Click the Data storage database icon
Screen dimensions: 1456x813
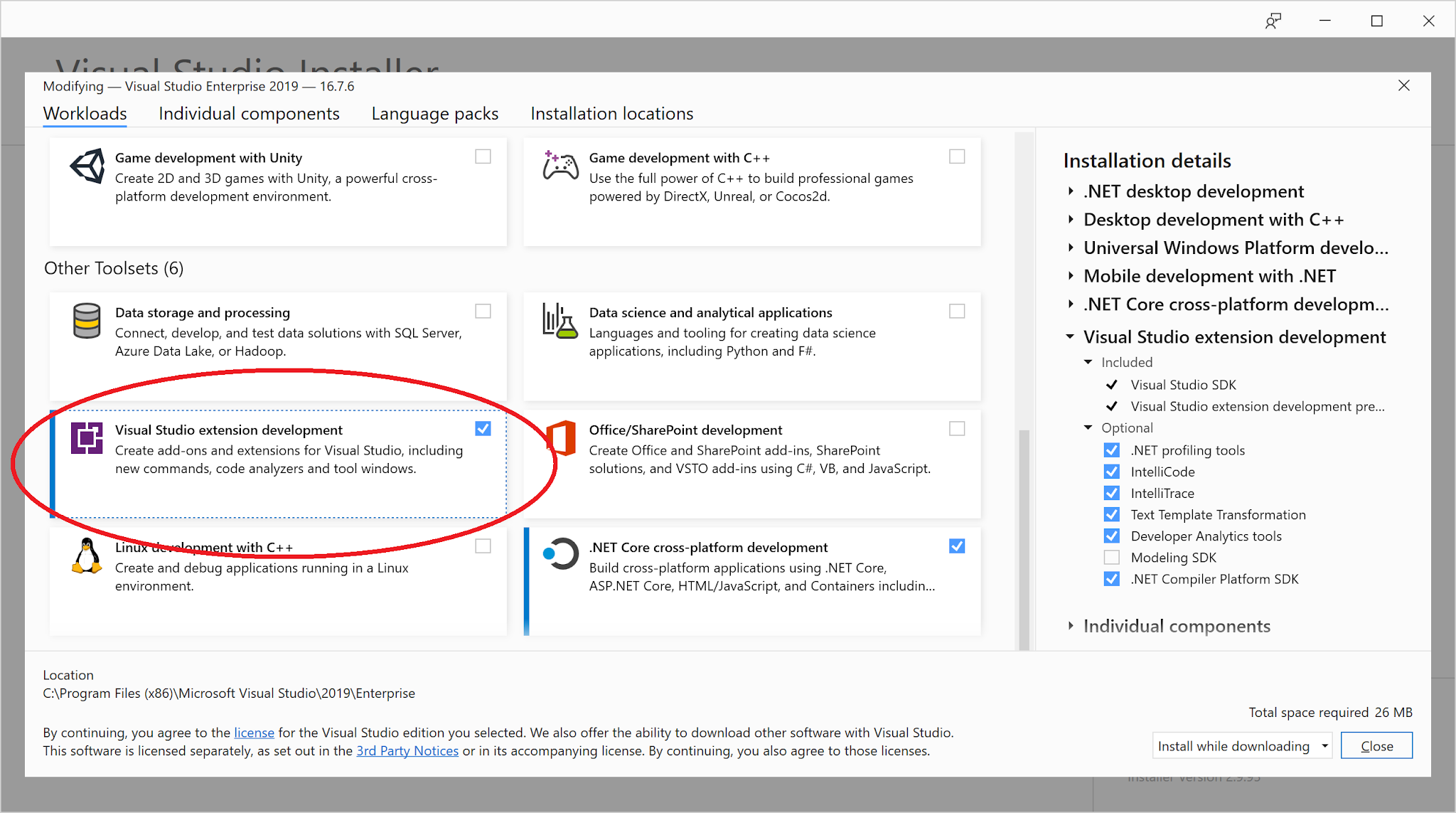point(86,322)
